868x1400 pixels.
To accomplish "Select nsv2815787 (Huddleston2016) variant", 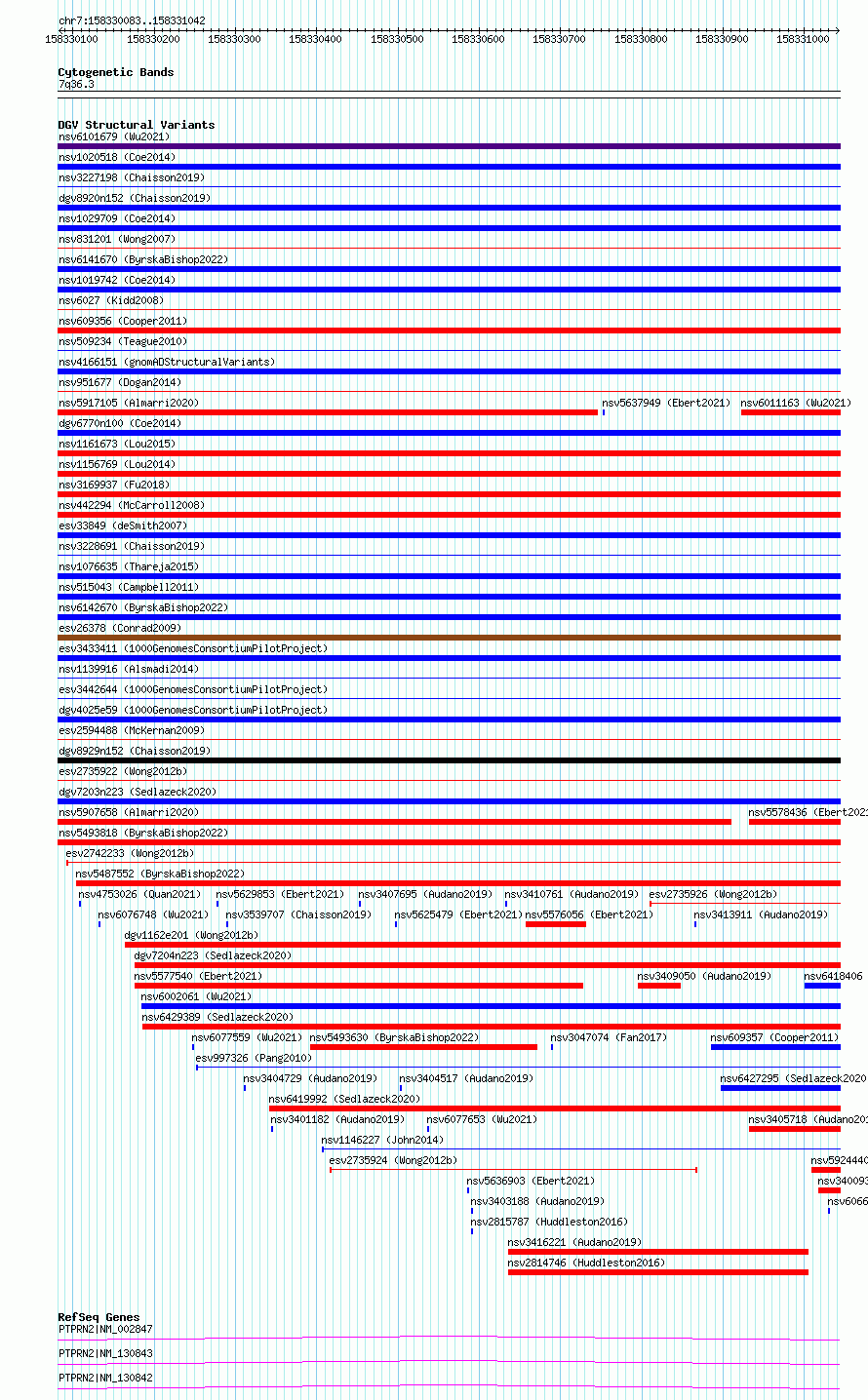I will click(x=549, y=1222).
